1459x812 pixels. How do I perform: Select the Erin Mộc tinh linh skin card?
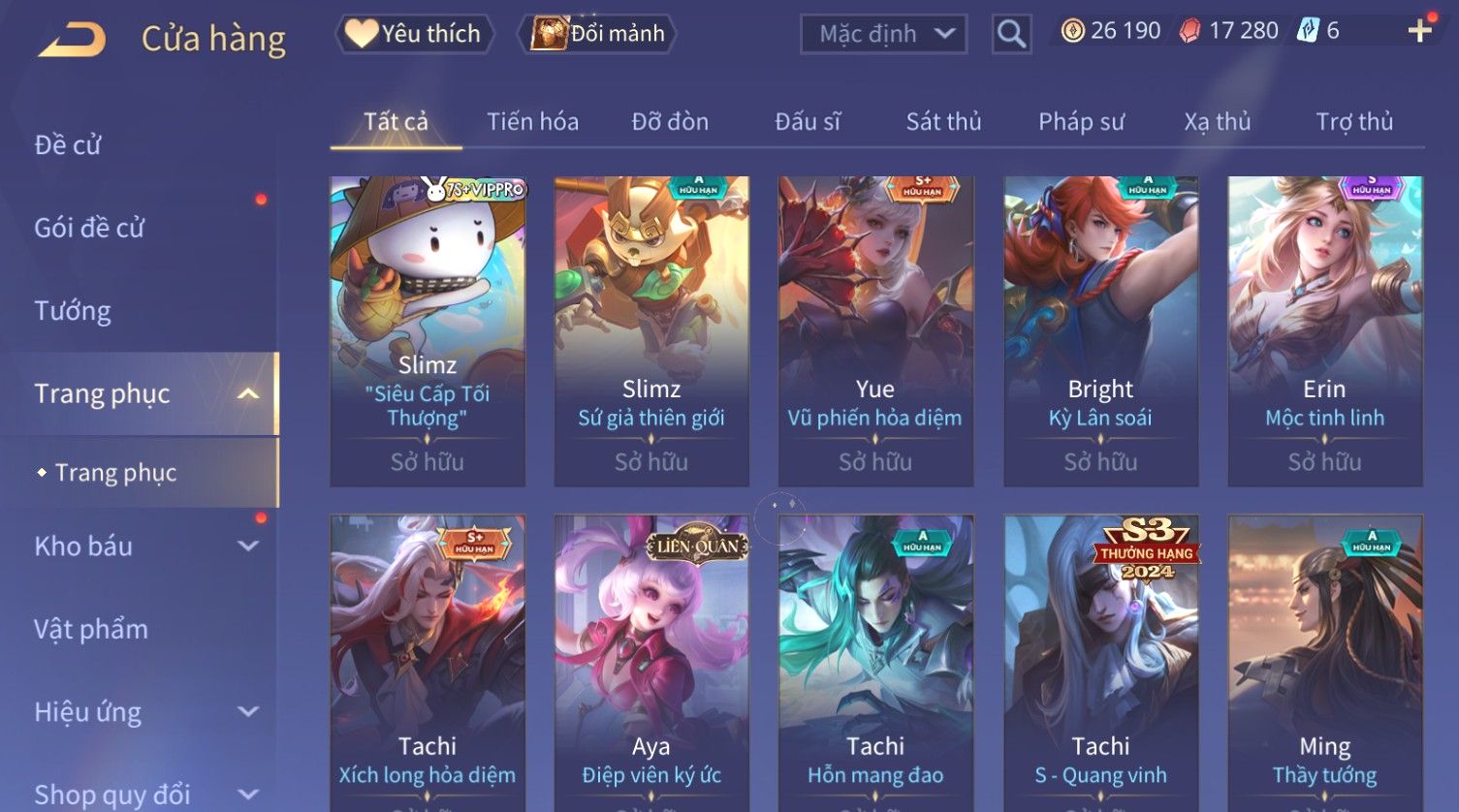[x=1325, y=331]
